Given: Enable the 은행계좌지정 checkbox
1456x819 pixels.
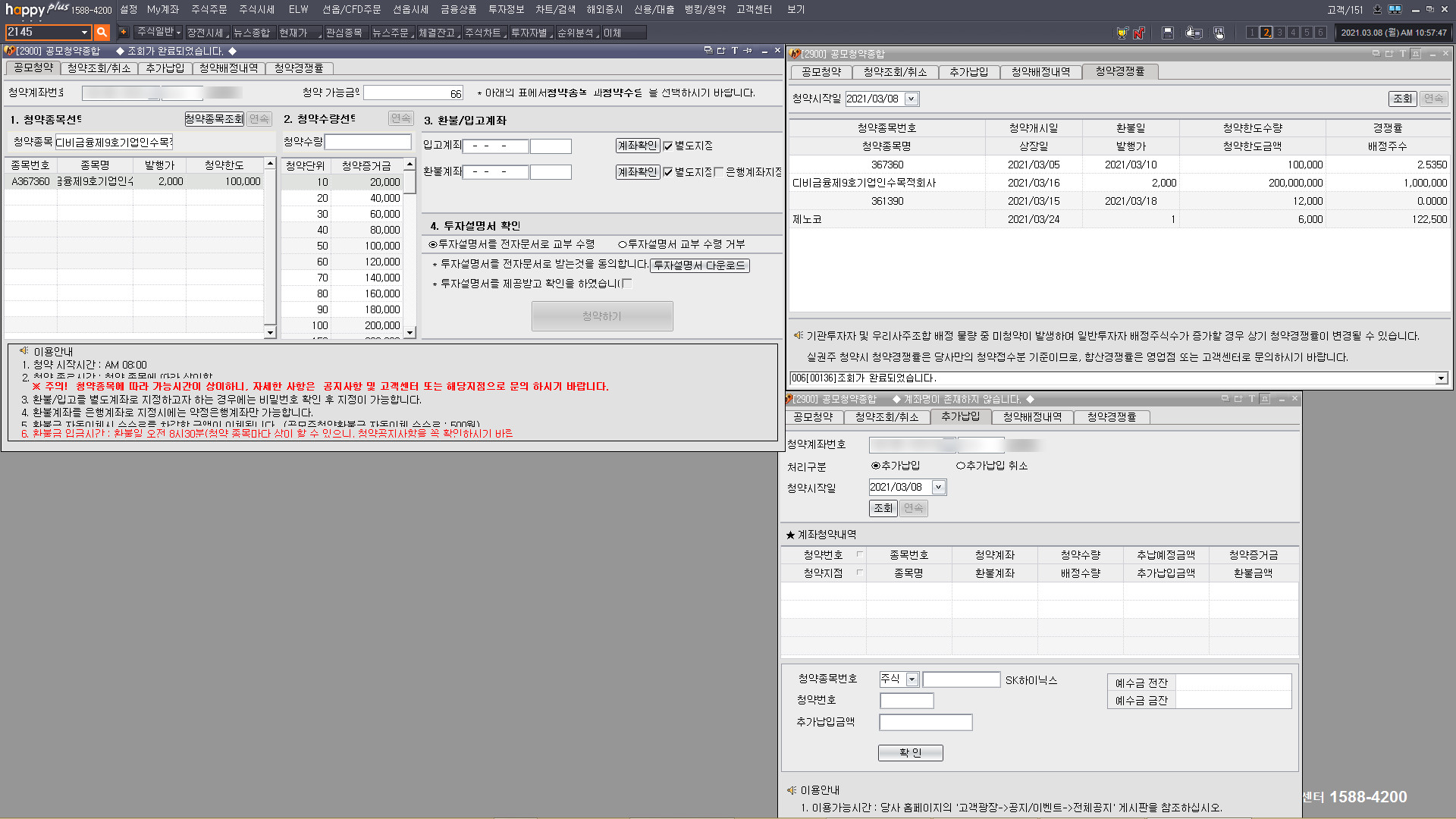Looking at the screenshot, I should pyautogui.click(x=718, y=172).
